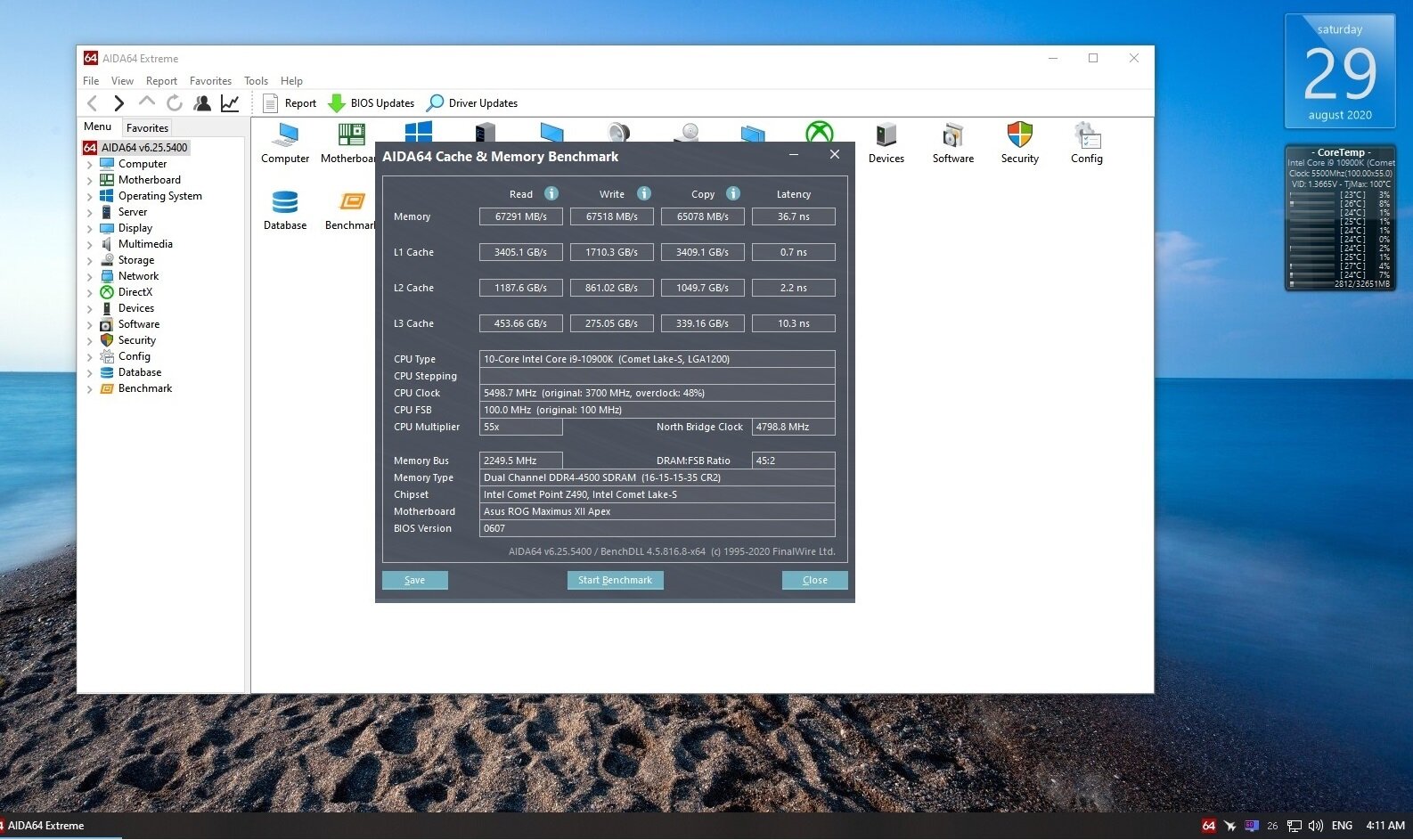Open the user manage icon in toolbar

coord(202,103)
